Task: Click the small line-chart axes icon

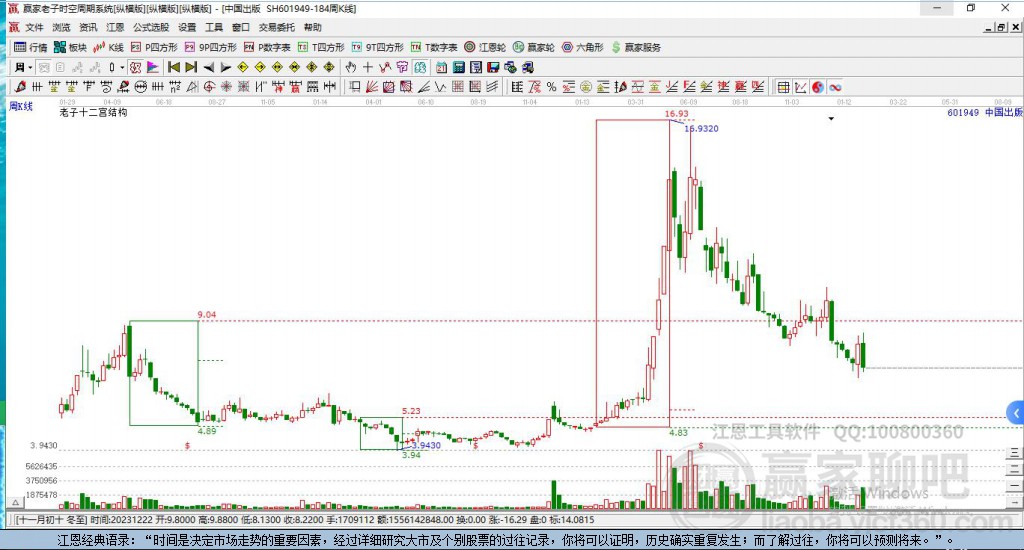Action: pyautogui.click(x=801, y=87)
